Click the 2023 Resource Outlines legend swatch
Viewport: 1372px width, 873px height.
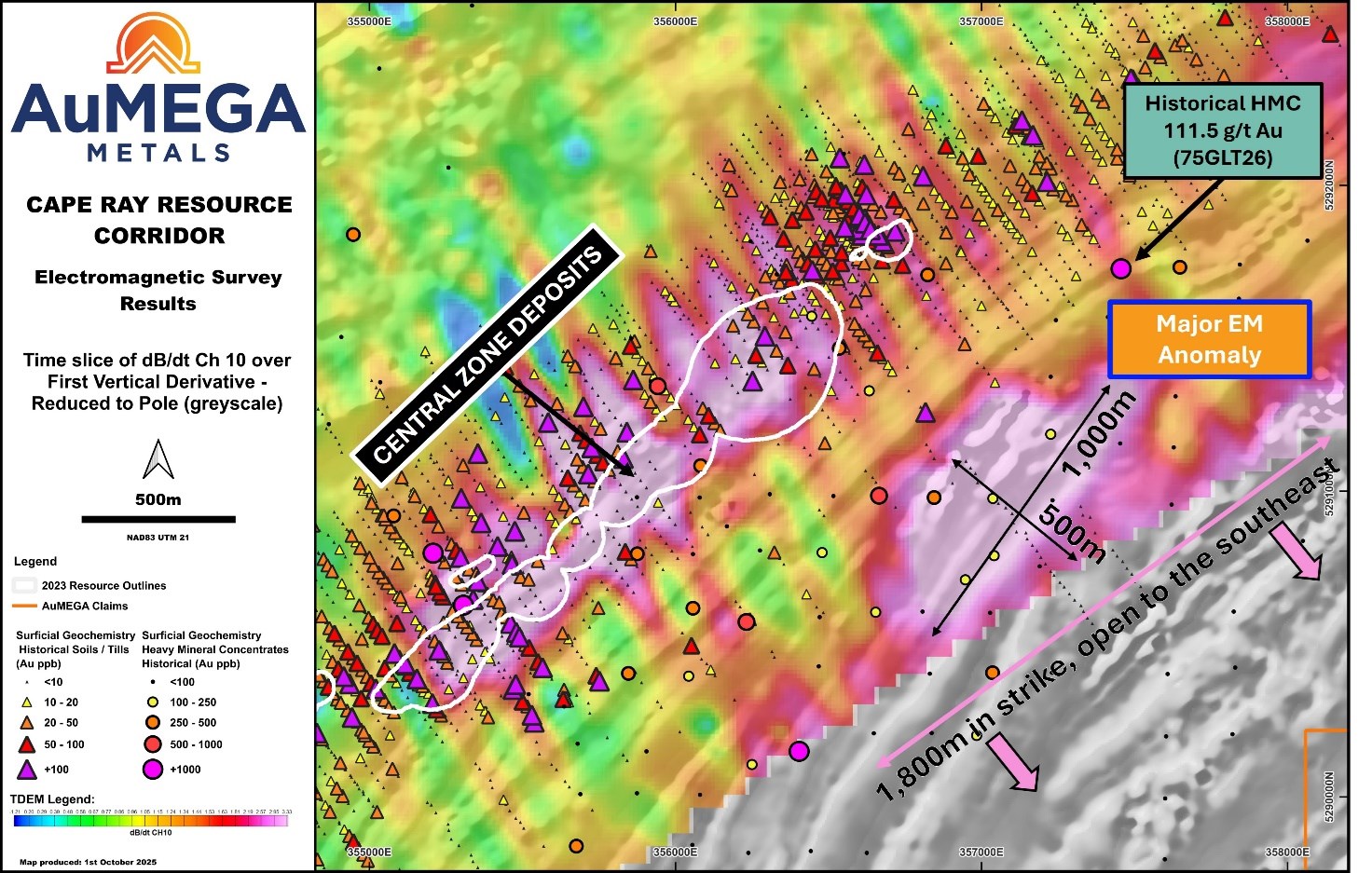click(x=25, y=586)
